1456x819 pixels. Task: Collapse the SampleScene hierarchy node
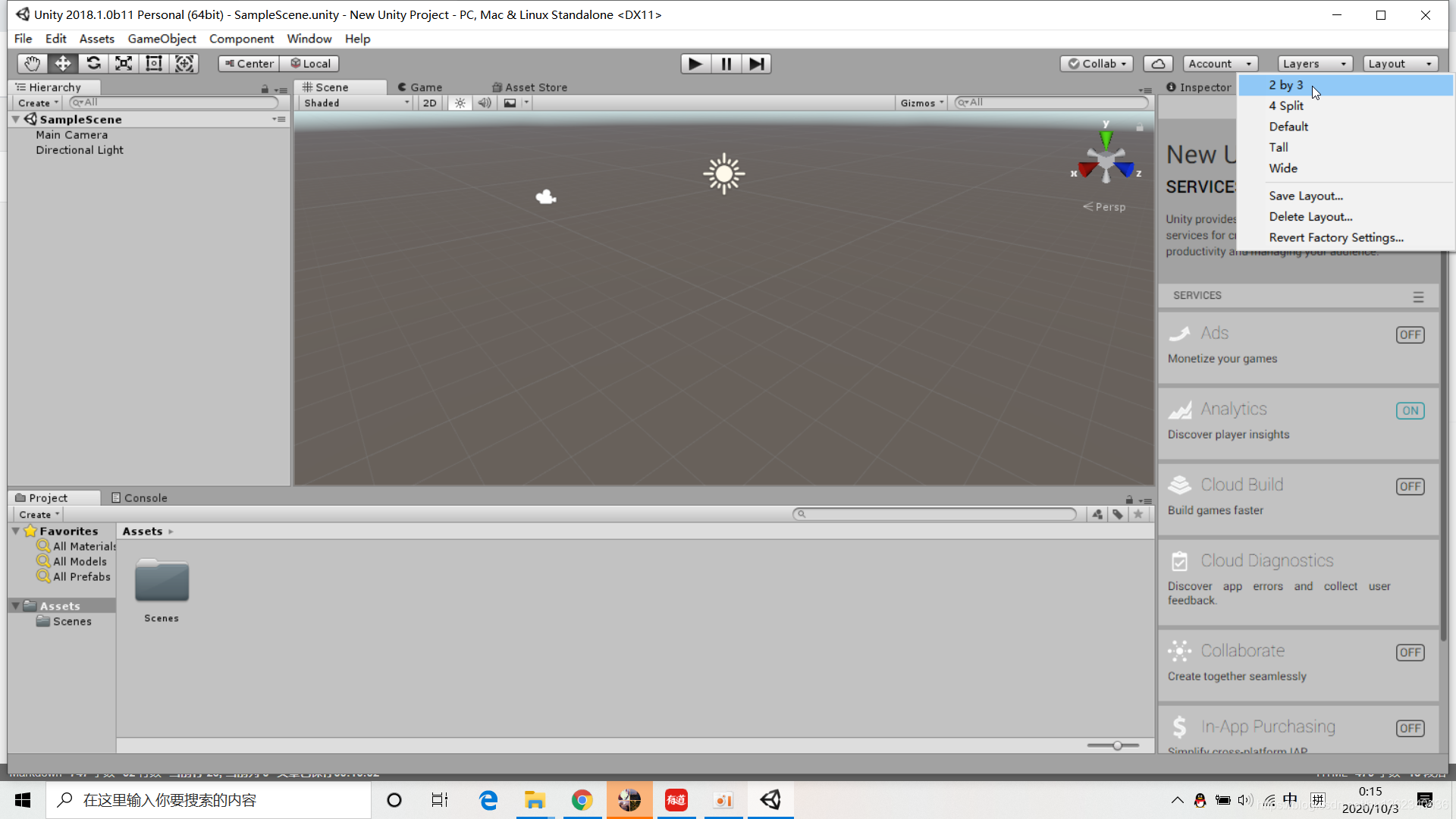click(16, 119)
